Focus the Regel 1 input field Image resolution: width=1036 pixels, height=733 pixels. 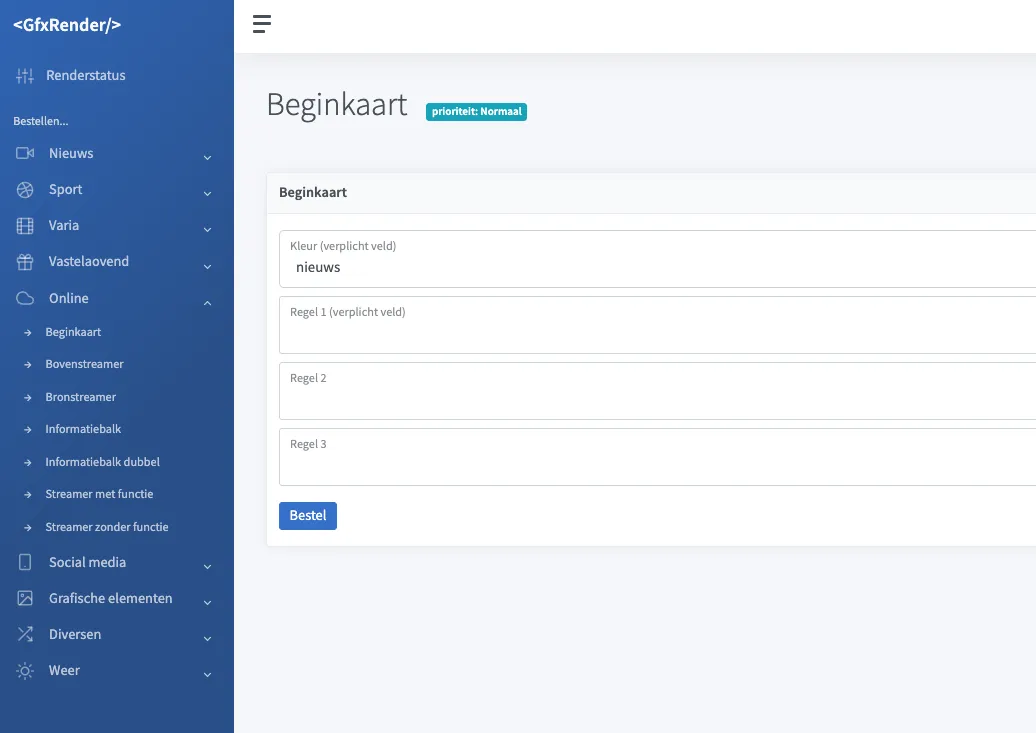(x=657, y=325)
